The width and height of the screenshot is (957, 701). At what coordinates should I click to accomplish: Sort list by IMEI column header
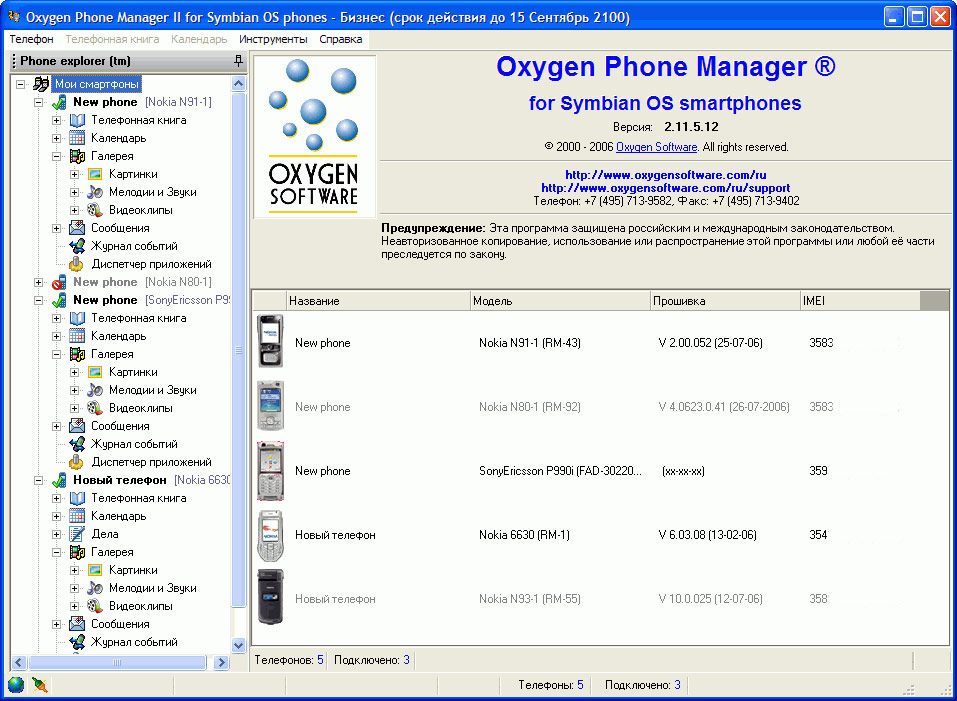[x=860, y=301]
